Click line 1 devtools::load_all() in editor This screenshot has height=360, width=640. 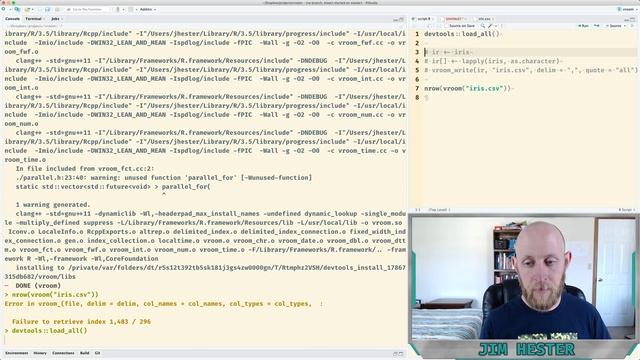pyautogui.click(x=462, y=34)
